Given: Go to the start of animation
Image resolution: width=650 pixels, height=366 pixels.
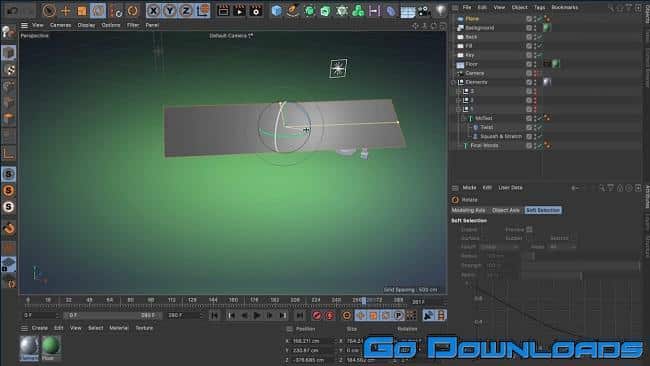Looking at the screenshot, I should (214, 315).
